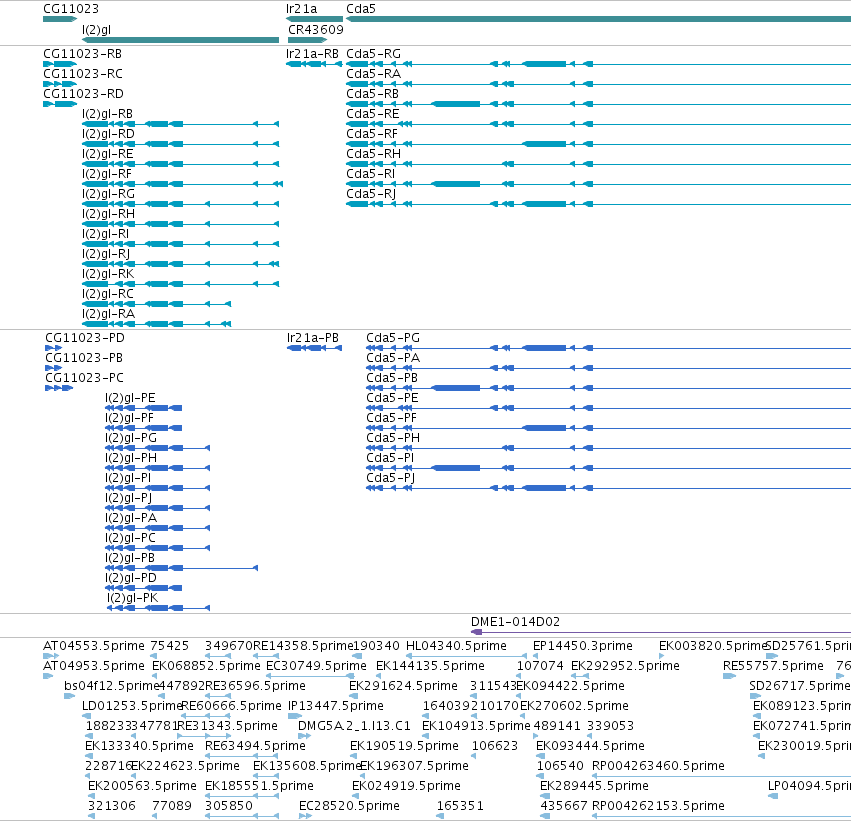This screenshot has height=821, width=851.
Task: Click the l(2)gl-RI transcript label
Action: [x=105, y=234]
